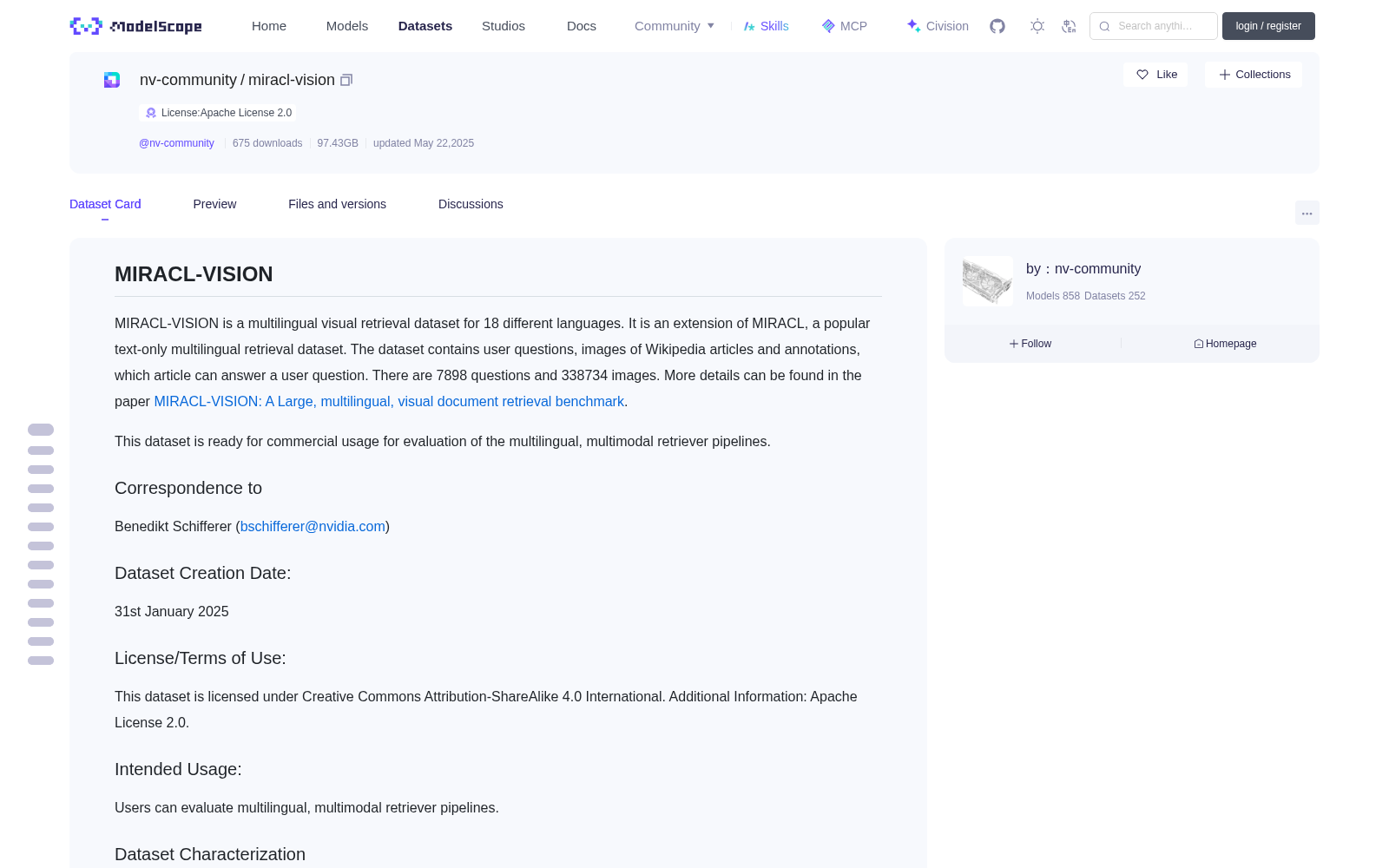The image size is (1389, 868).
Task: Add dataset to Collections
Action: coord(1254,75)
